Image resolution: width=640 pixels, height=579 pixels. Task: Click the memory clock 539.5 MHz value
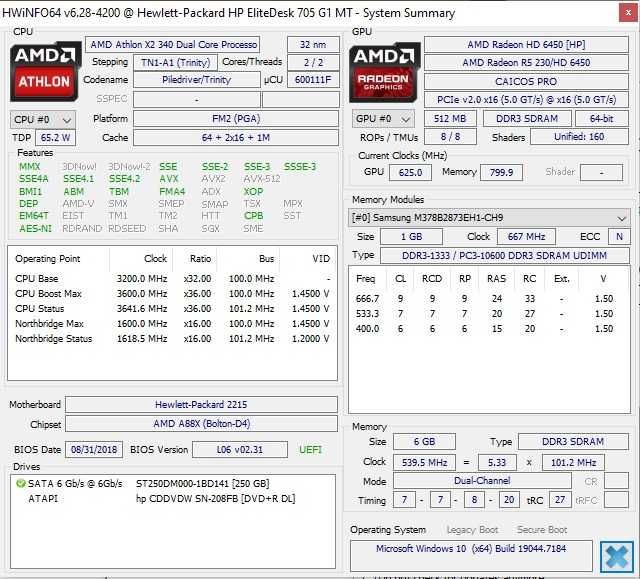424,462
